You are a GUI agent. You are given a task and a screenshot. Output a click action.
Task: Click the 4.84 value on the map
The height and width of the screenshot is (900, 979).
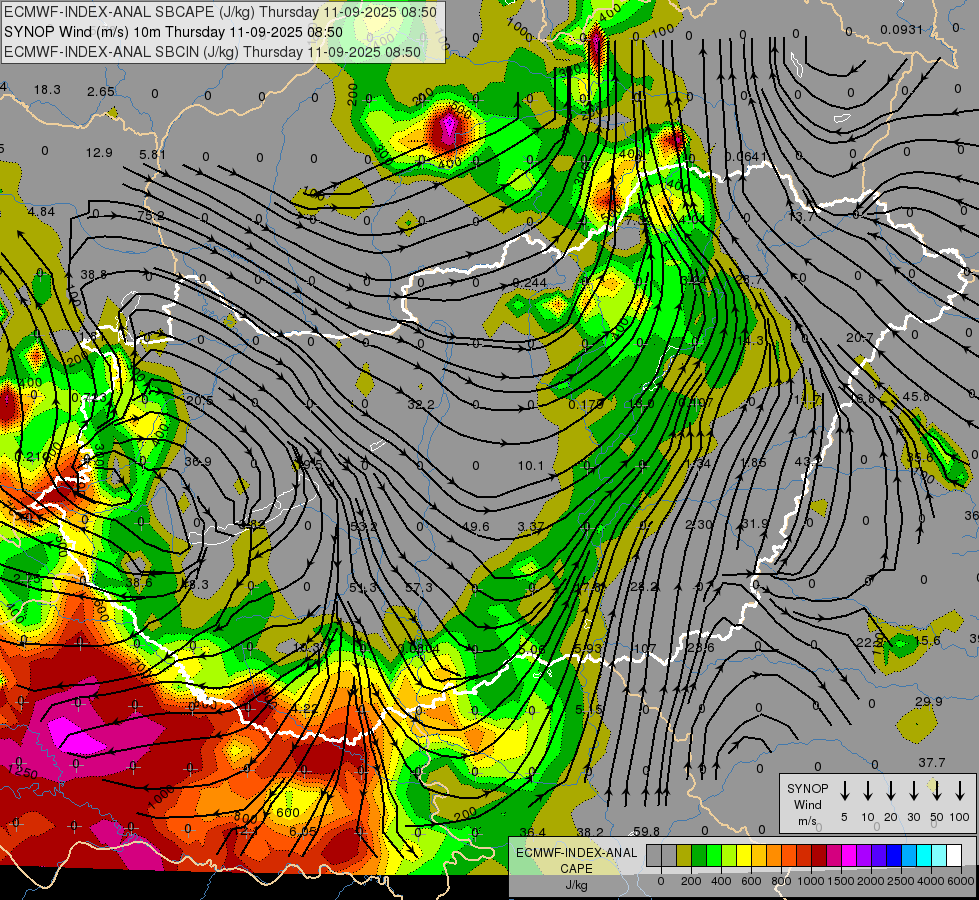coord(41,211)
